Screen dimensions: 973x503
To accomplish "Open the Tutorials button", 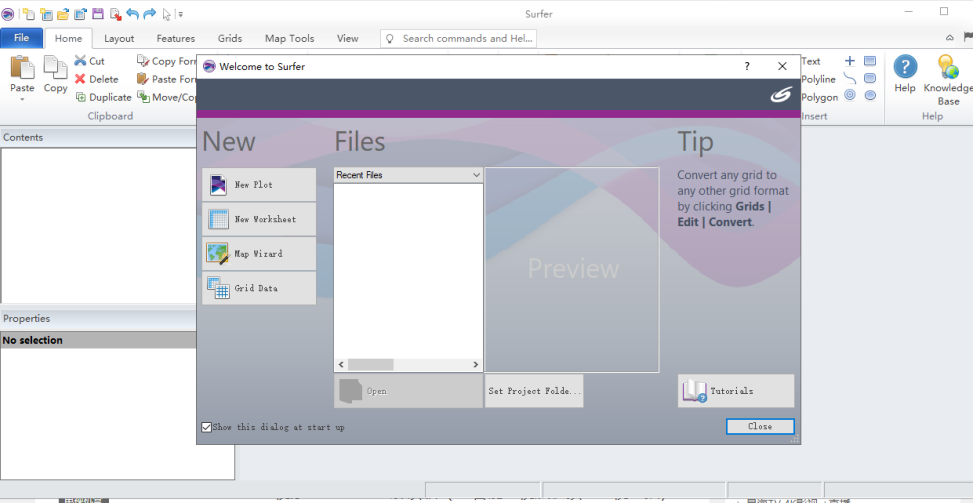I will 735,391.
